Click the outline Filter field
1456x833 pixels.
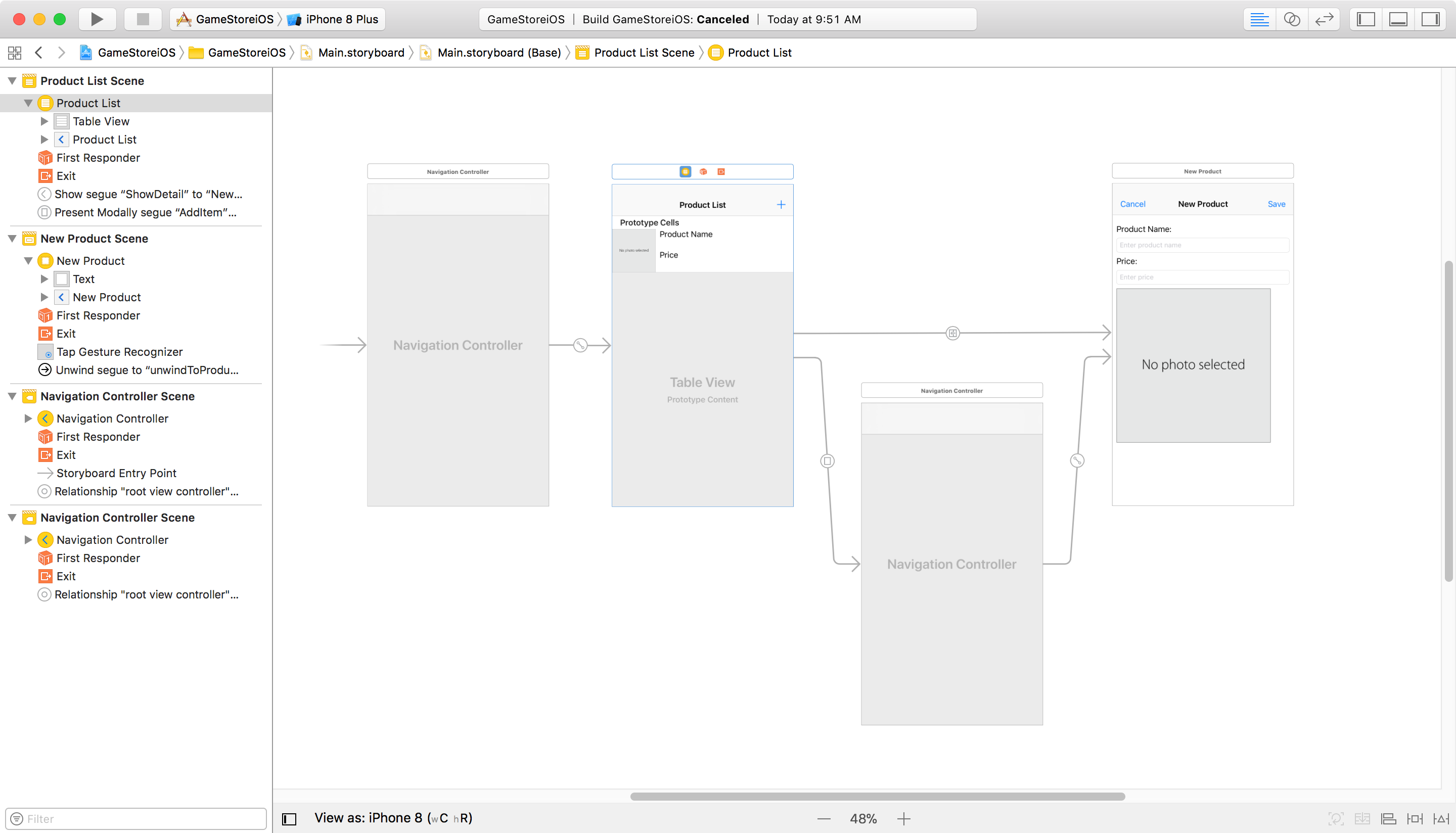[x=135, y=819]
